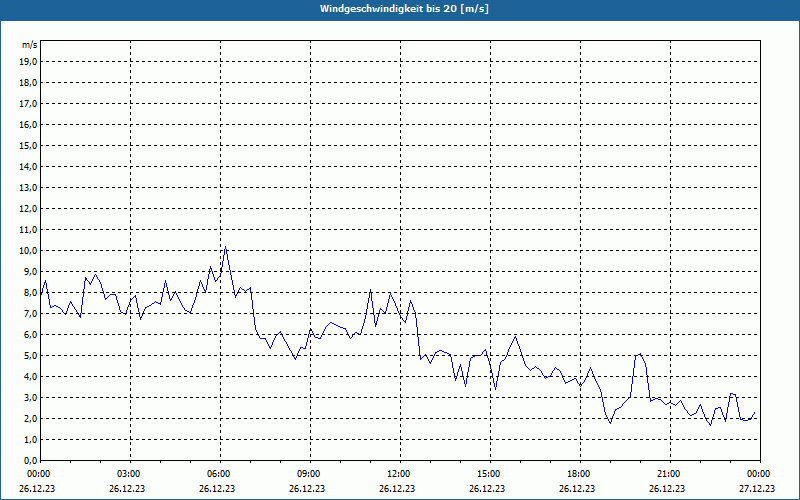This screenshot has height=500, width=800.
Task: Click the '2,0' y-axis label
Action: point(31,418)
